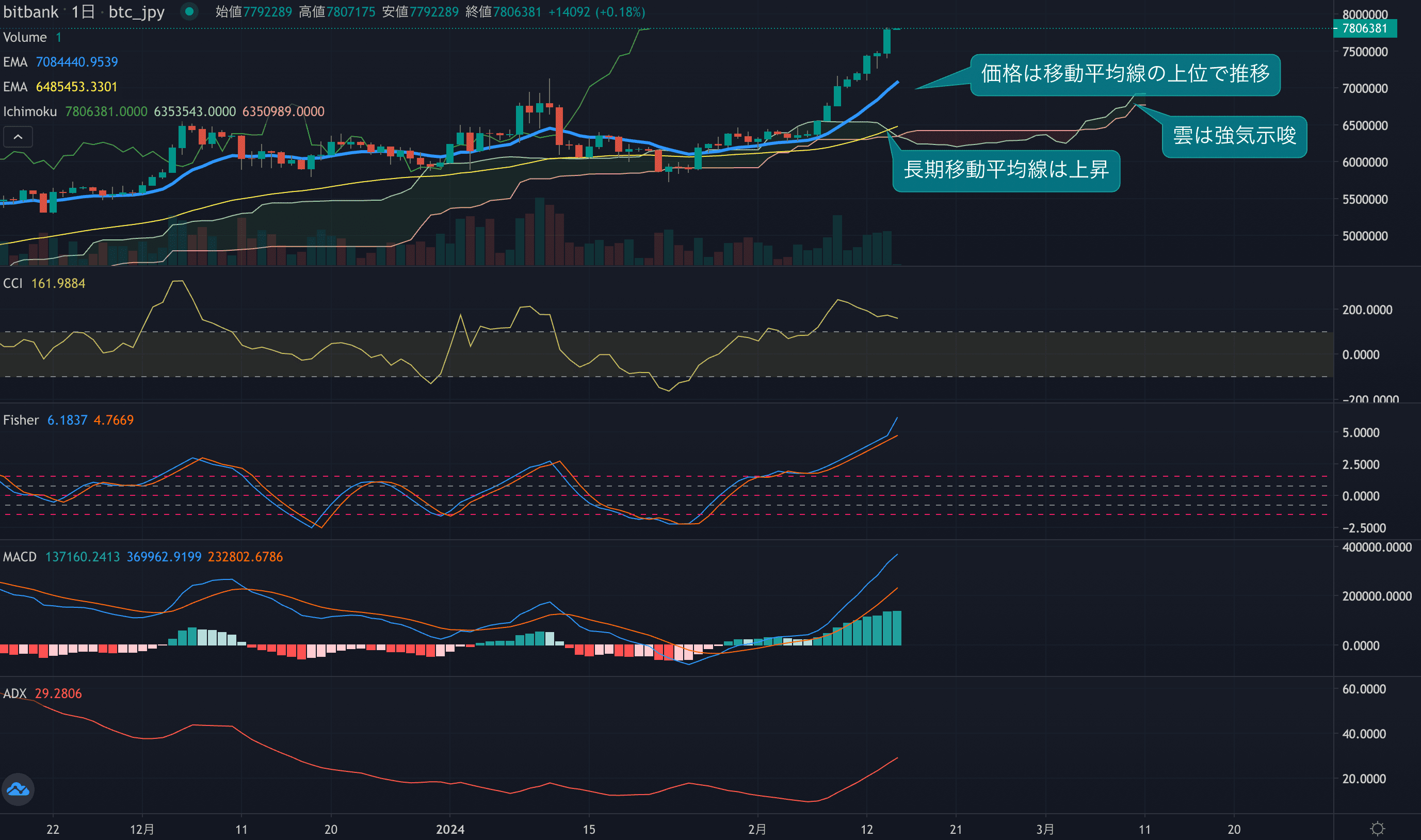Click the current price label 7806381

tap(1364, 28)
